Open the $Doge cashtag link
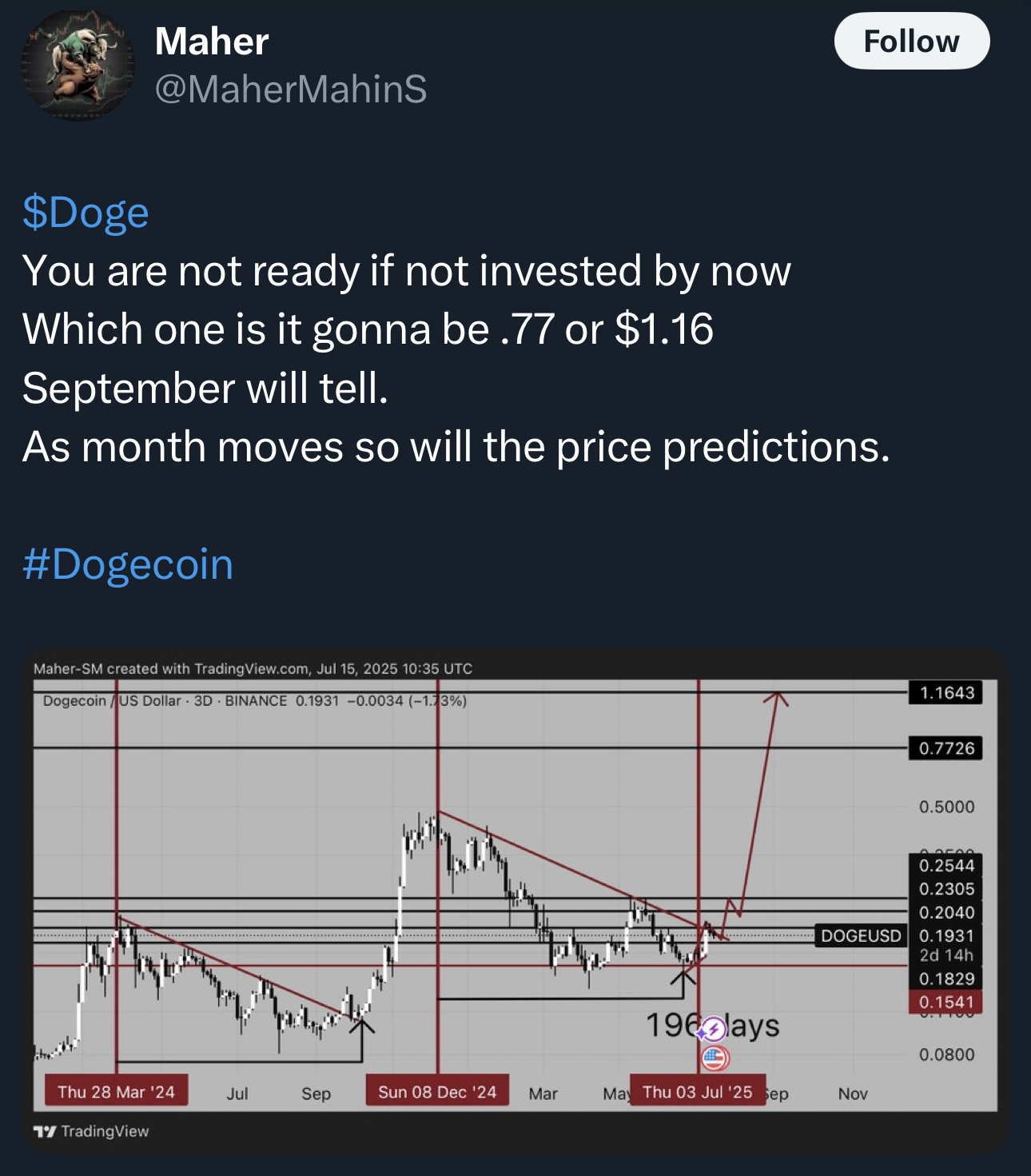The width and height of the screenshot is (1031, 1176). click(86, 213)
